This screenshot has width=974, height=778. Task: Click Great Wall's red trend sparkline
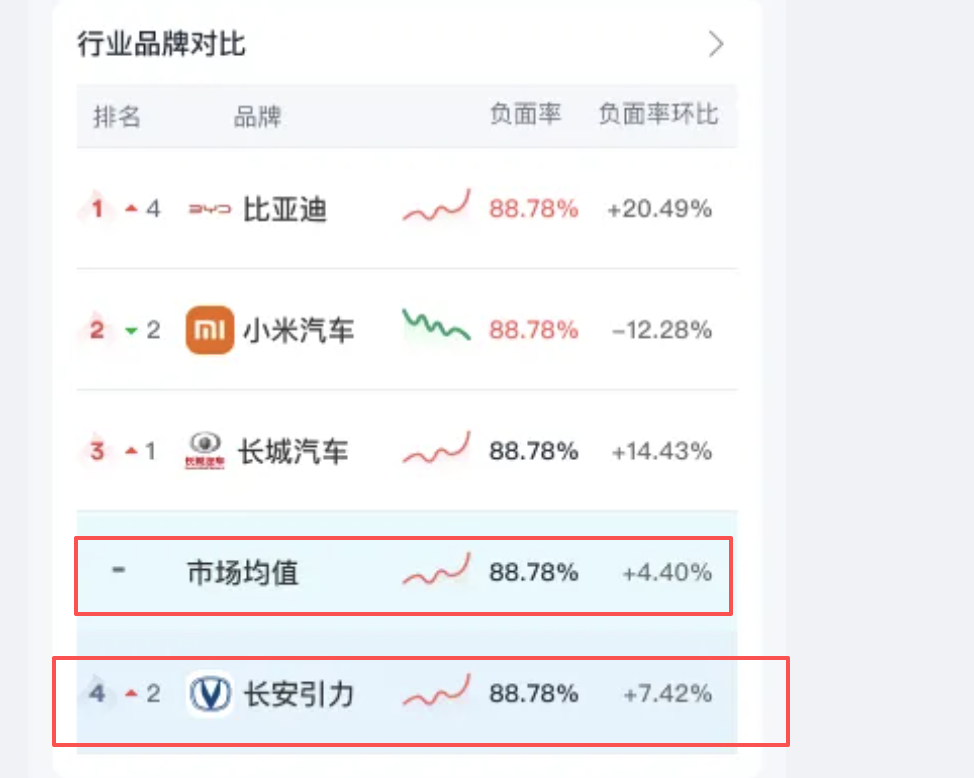437,448
